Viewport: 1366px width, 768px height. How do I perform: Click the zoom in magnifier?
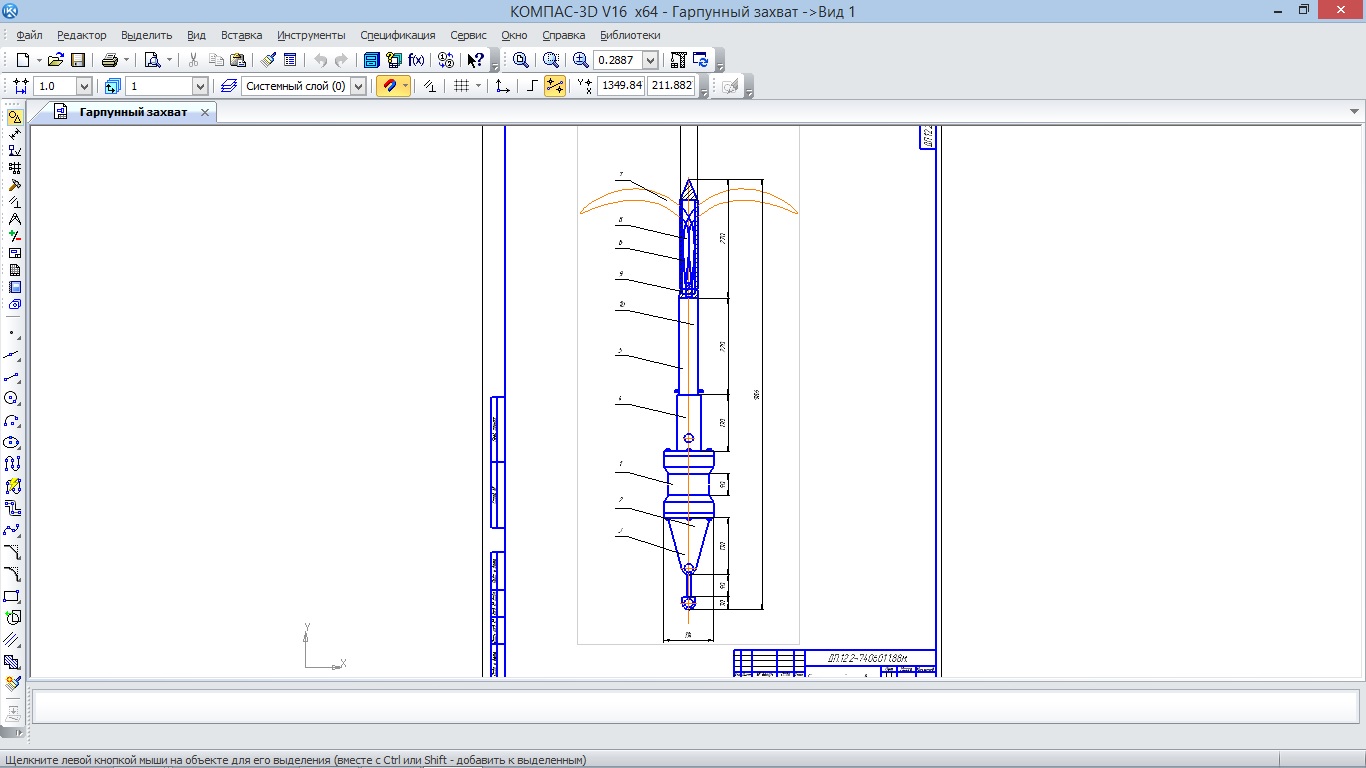click(580, 60)
